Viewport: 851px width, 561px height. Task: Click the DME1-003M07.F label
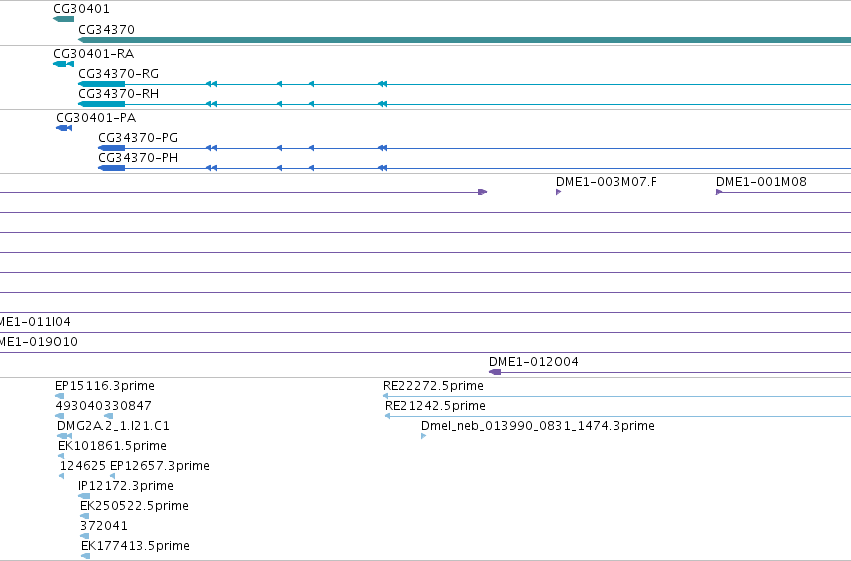(x=606, y=182)
